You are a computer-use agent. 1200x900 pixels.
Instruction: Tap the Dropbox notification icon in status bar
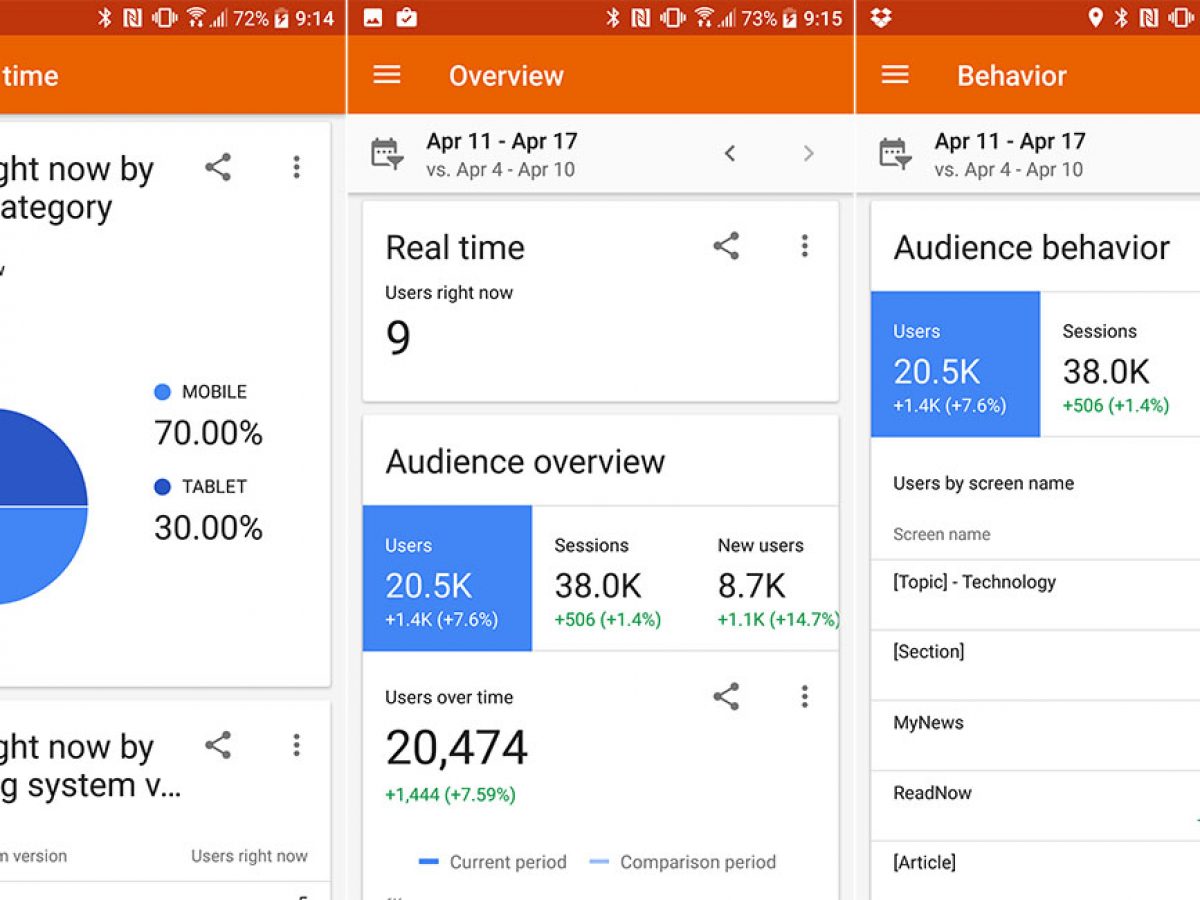click(881, 18)
